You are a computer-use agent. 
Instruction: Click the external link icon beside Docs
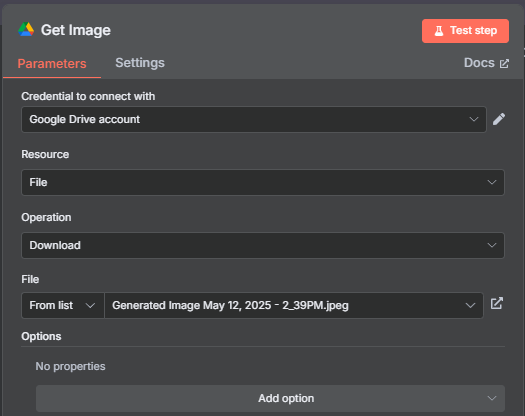tap(504, 64)
